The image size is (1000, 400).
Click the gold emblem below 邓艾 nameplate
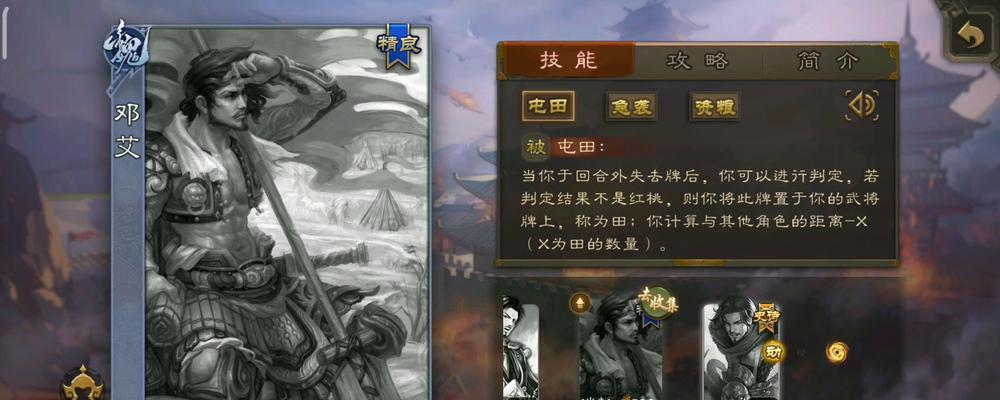click(83, 383)
